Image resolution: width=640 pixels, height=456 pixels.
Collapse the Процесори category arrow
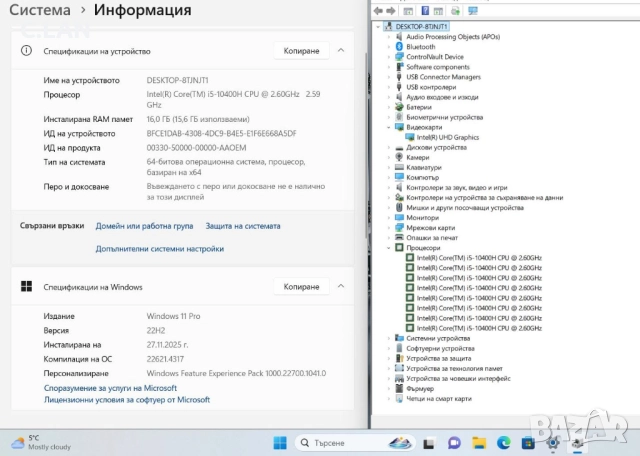click(389, 248)
